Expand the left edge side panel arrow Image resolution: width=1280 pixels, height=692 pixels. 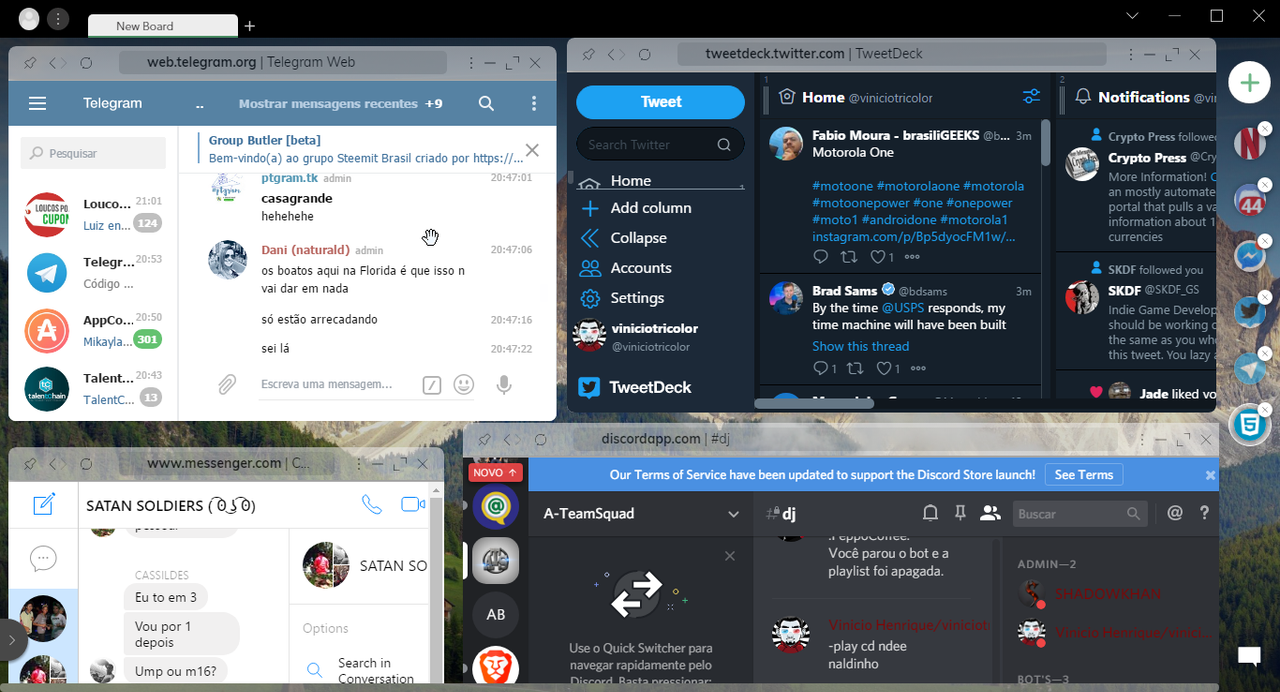[x=11, y=640]
